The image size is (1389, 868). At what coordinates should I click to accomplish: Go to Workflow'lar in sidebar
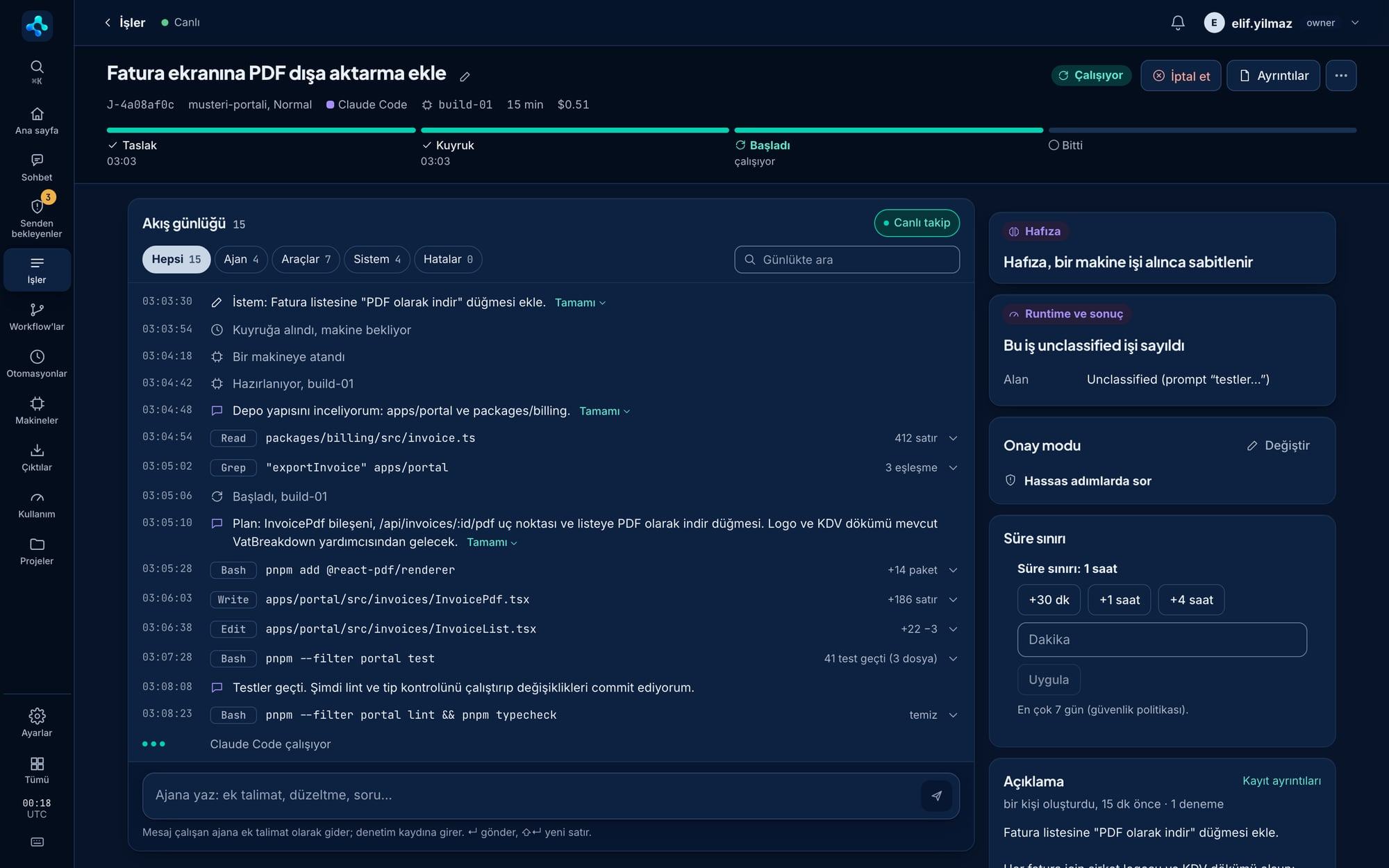click(37, 317)
